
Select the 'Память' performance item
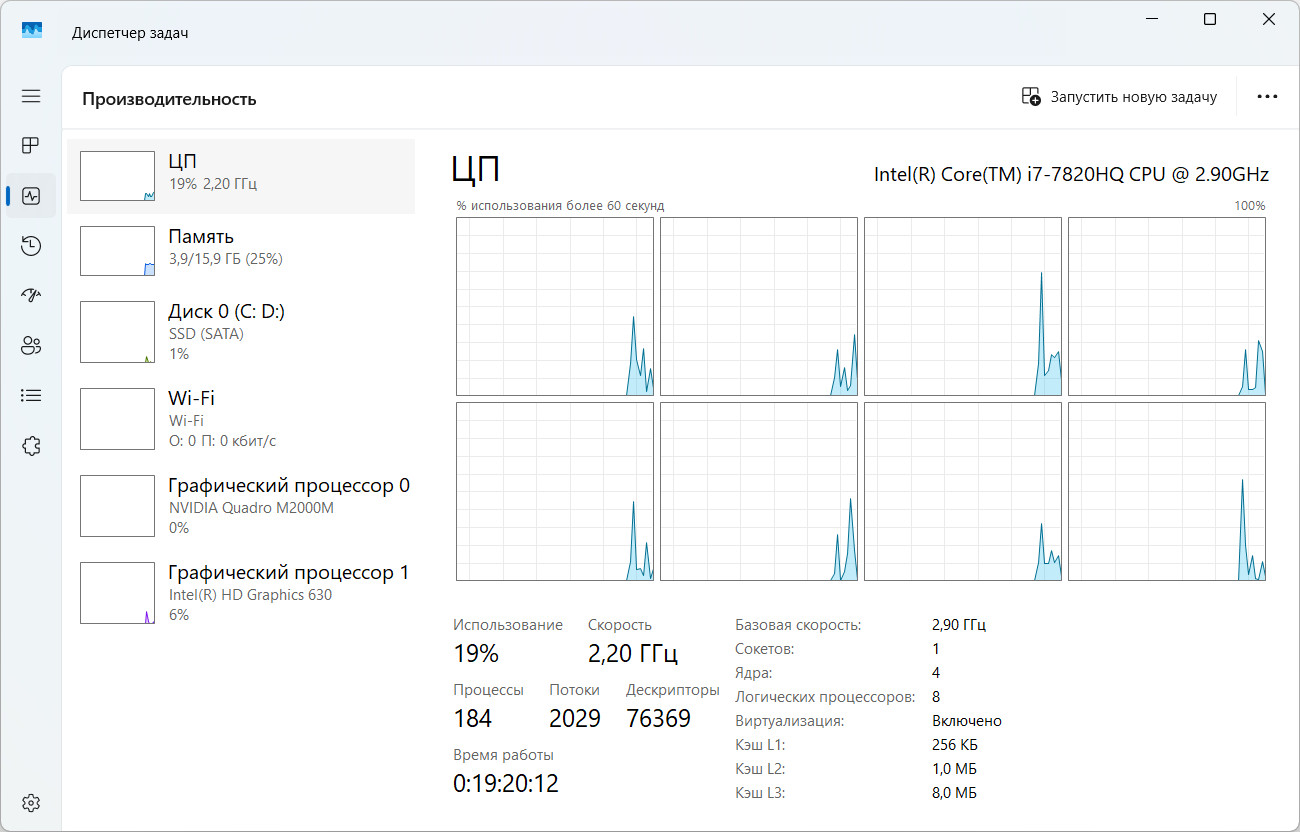pos(241,251)
